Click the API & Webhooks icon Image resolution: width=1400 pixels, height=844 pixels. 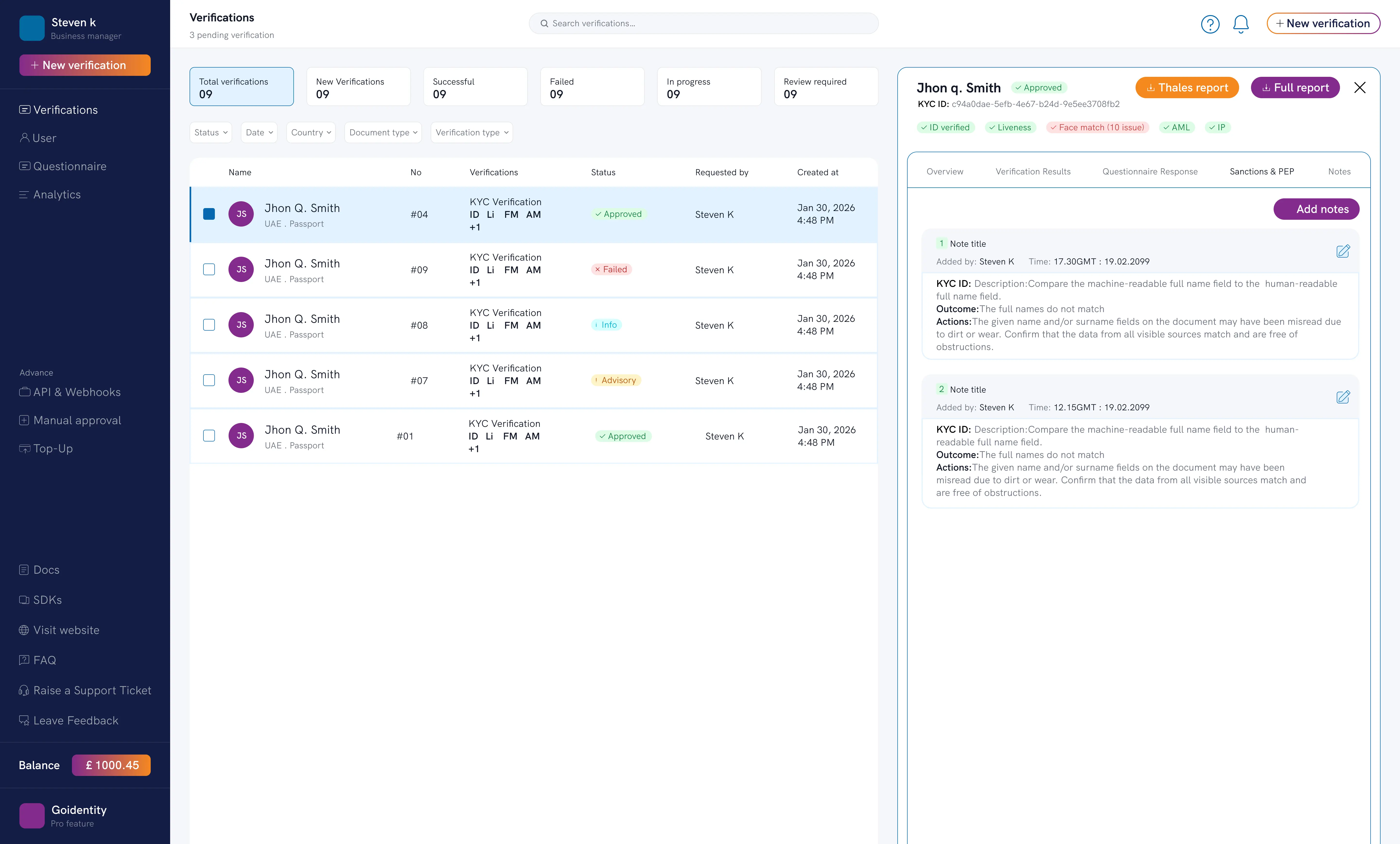coord(25,392)
